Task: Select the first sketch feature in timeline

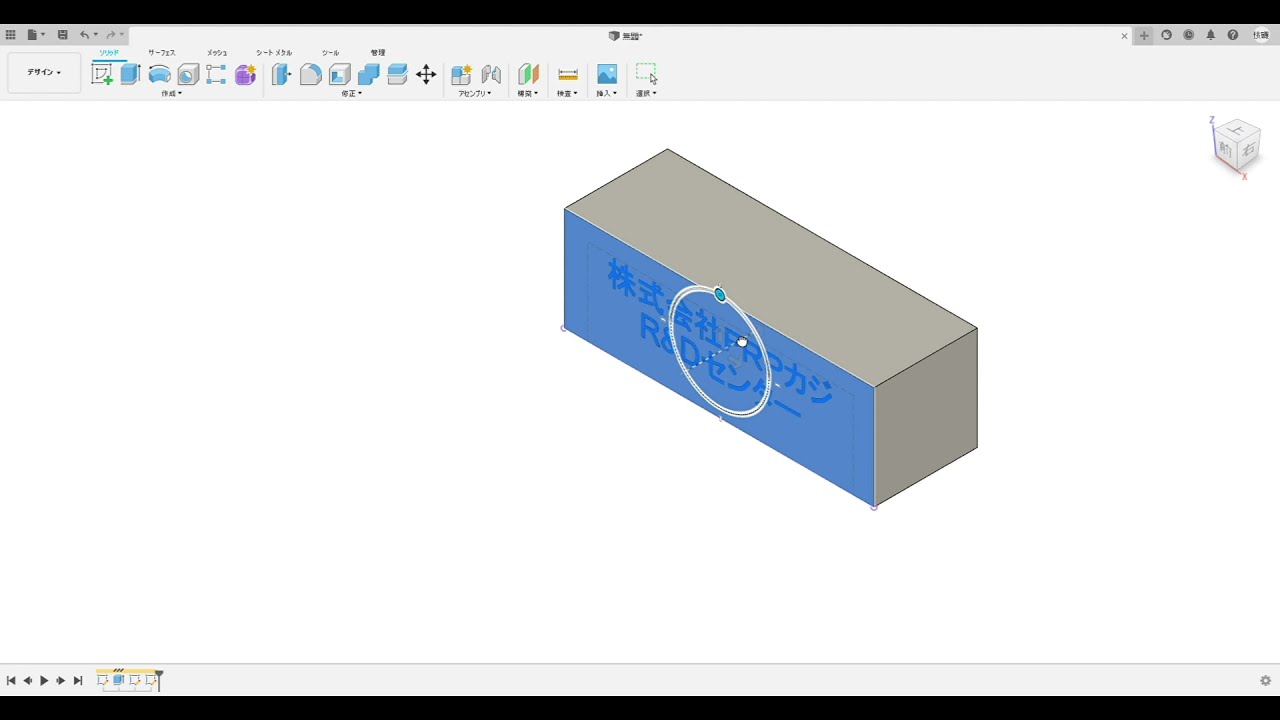Action: (x=102, y=680)
